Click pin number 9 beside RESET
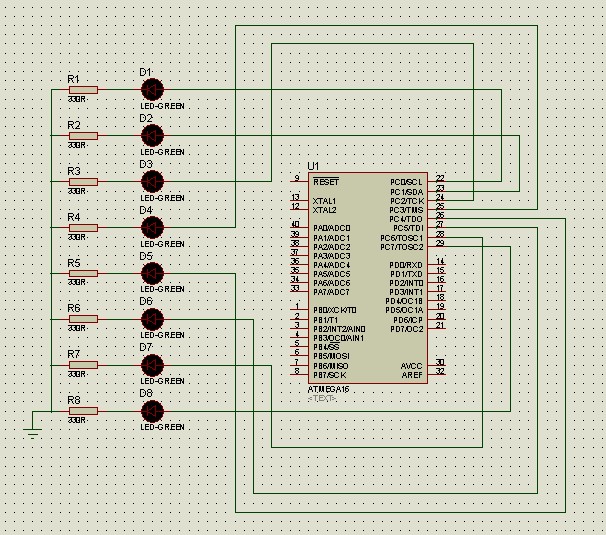Screen dimensions: 606x535 pyautogui.click(x=297, y=178)
